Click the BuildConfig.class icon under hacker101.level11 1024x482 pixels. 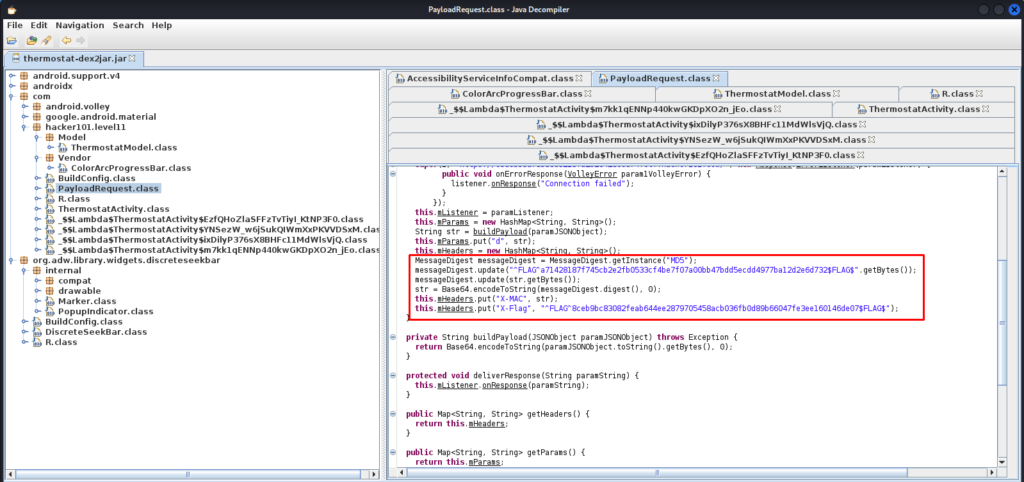click(50, 178)
